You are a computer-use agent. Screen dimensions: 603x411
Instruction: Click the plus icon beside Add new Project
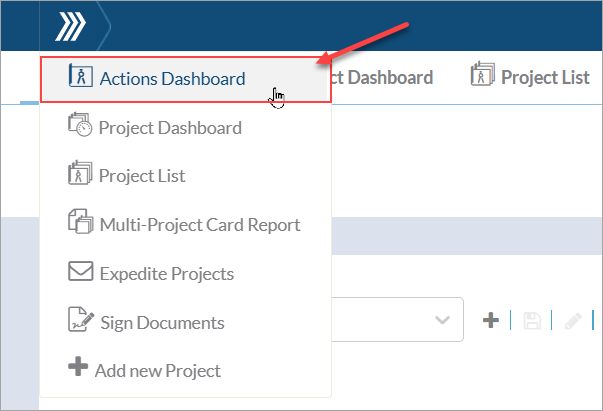(77, 370)
